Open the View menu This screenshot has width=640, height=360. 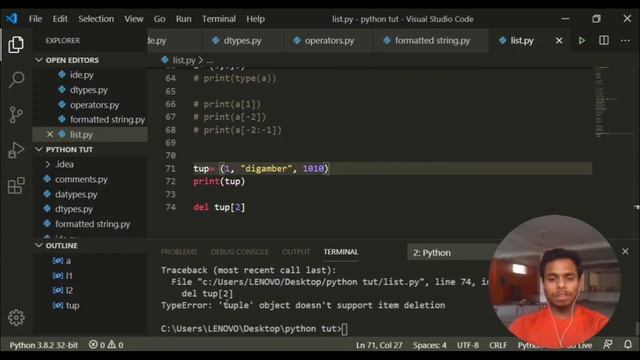coord(134,19)
